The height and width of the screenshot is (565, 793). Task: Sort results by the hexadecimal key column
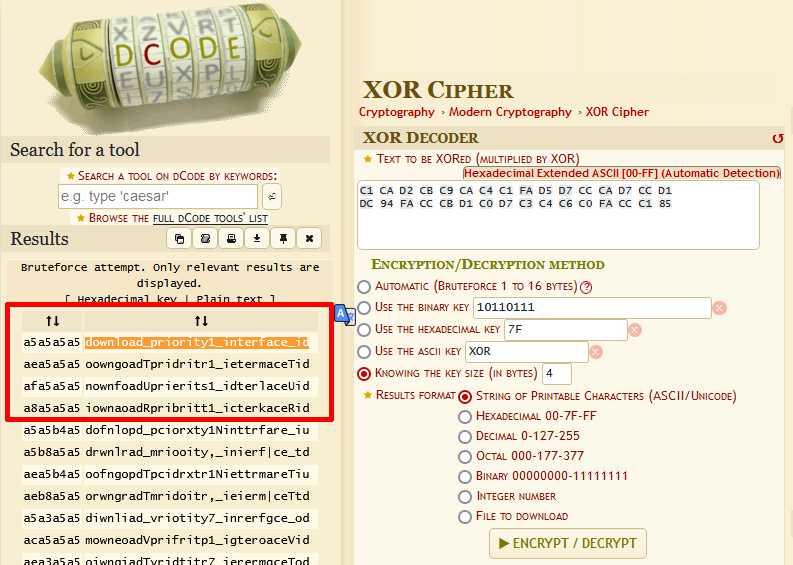pos(53,321)
